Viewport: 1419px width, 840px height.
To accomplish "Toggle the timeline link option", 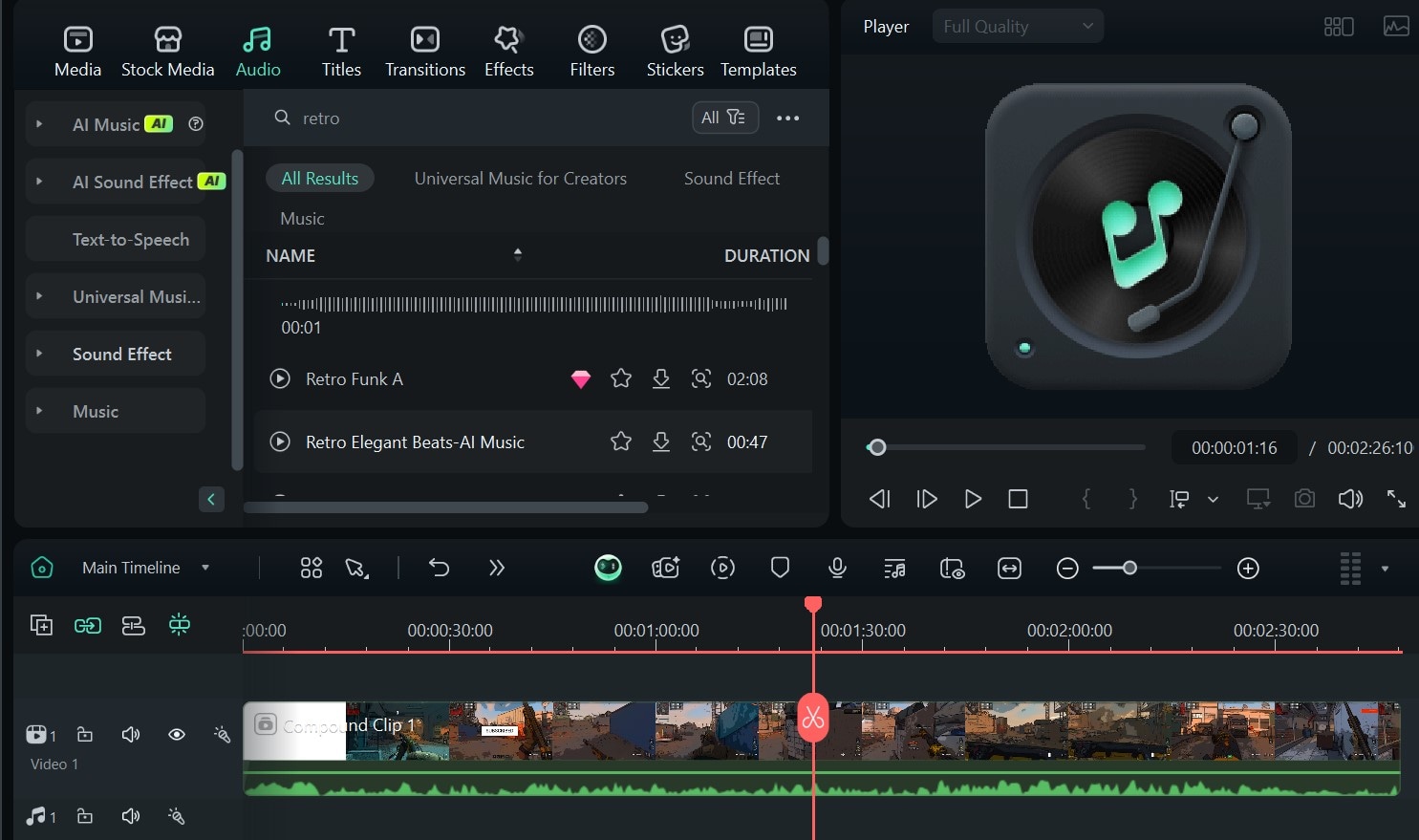I will (x=87, y=625).
